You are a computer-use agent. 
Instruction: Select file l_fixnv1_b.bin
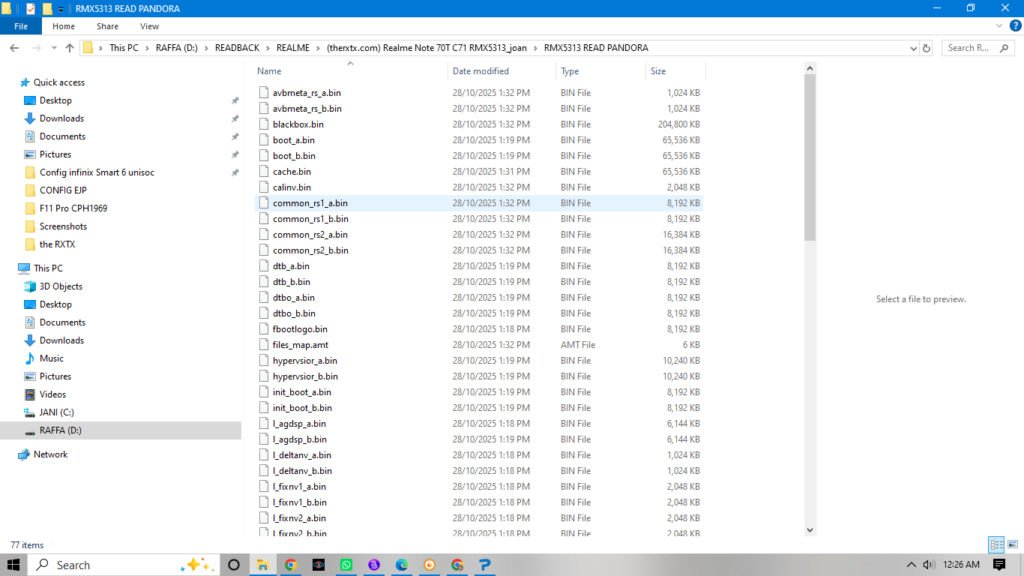tap(300, 502)
